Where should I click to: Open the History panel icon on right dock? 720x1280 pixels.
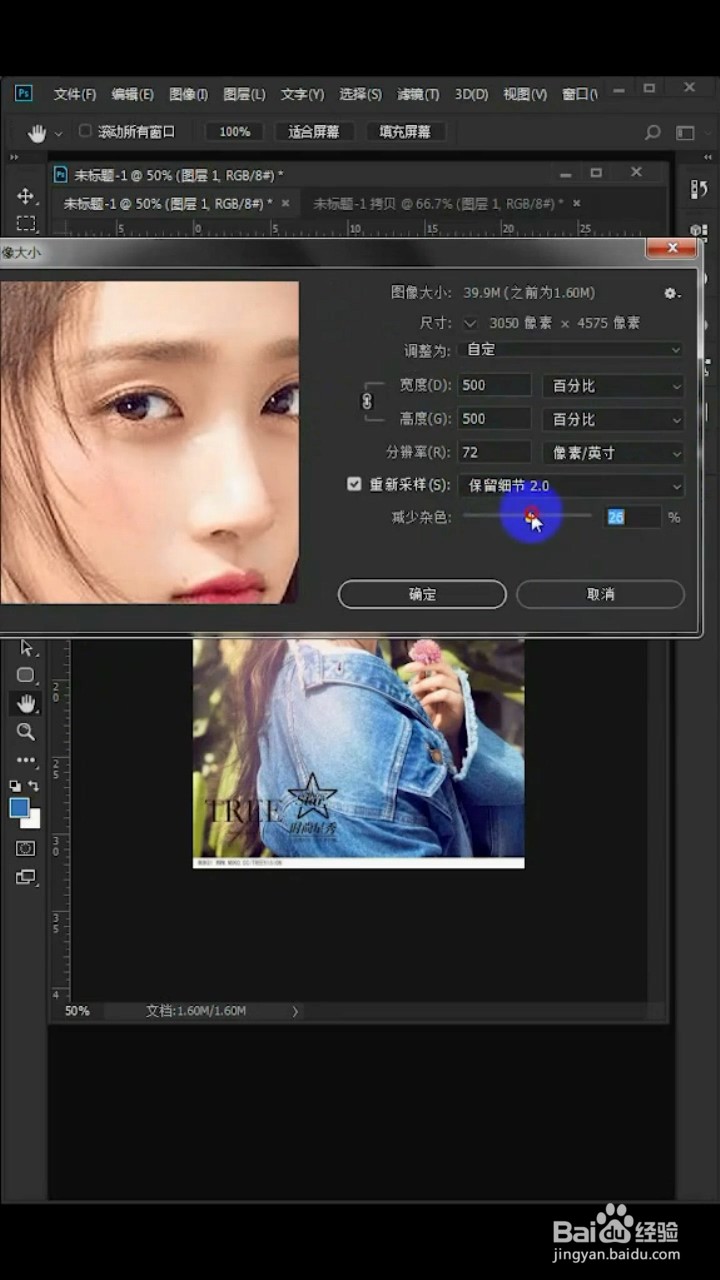pyautogui.click(x=699, y=189)
